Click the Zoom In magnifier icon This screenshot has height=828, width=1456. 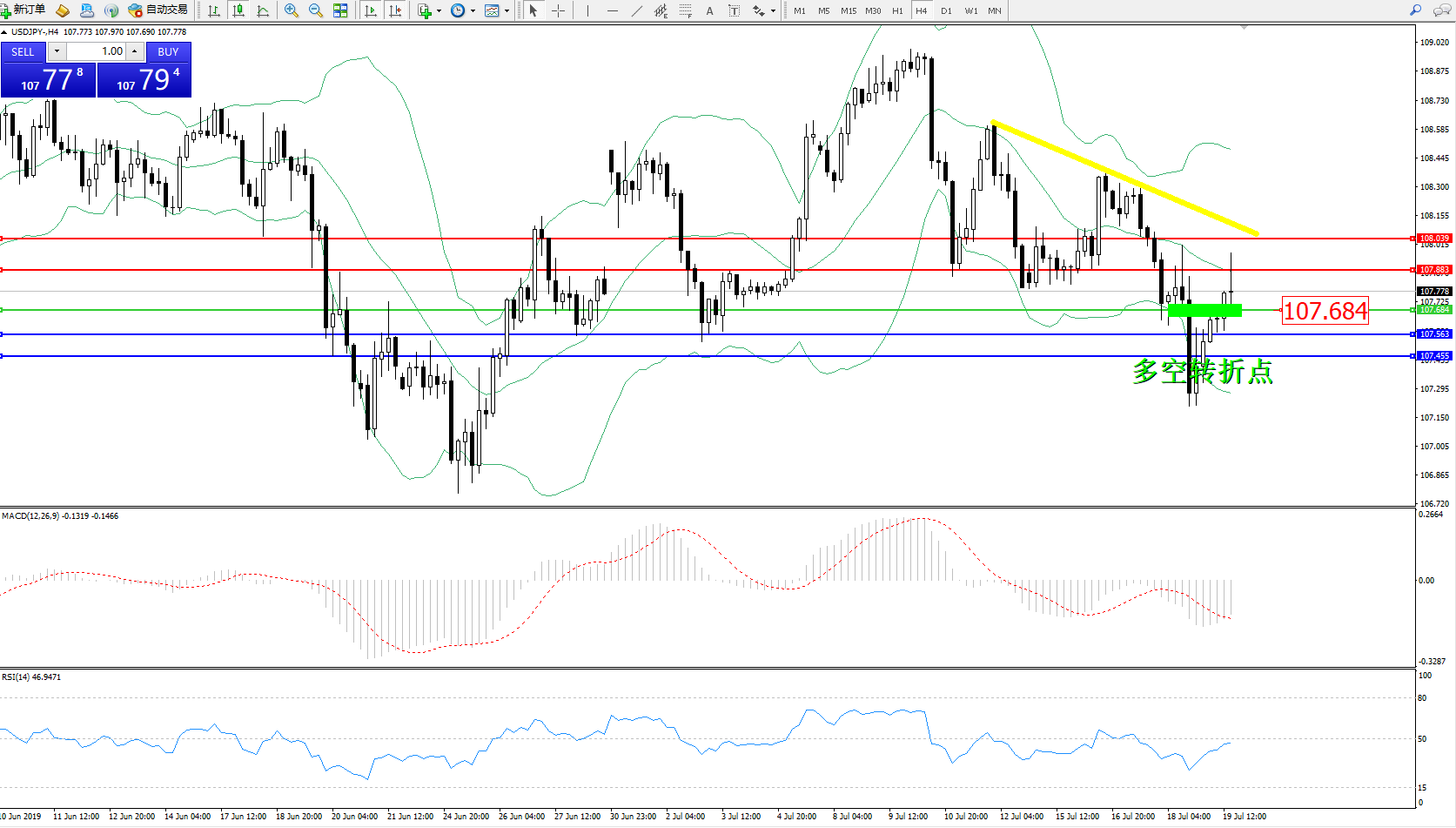point(292,10)
